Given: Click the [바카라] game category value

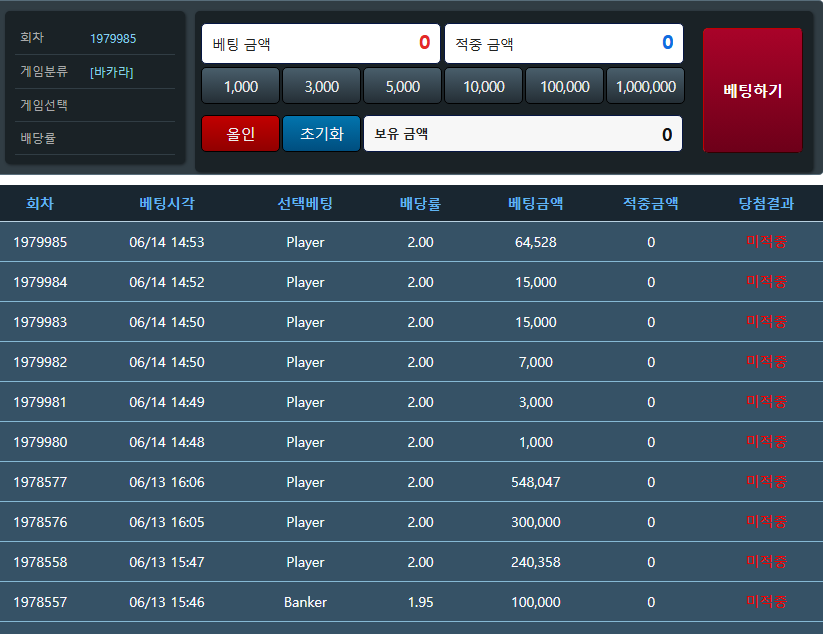Looking at the screenshot, I should click(112, 72).
